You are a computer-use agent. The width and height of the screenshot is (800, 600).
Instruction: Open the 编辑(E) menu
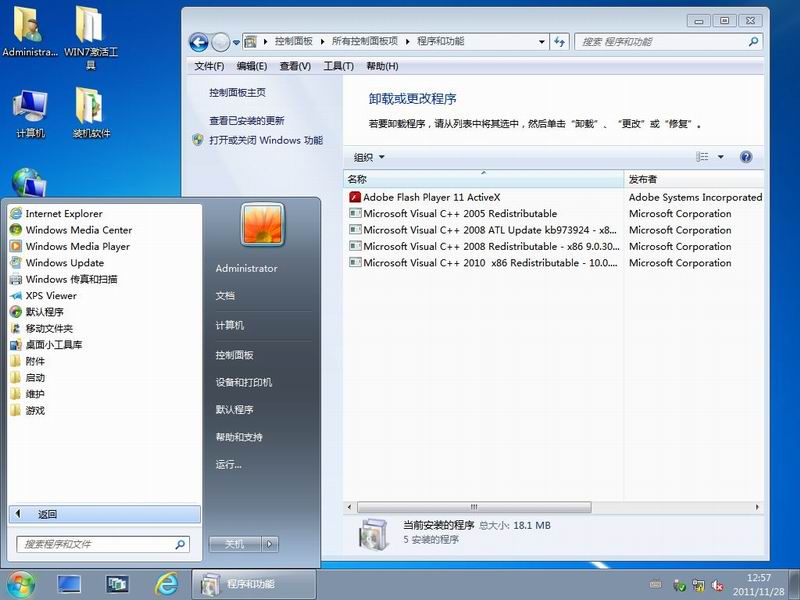click(x=252, y=66)
